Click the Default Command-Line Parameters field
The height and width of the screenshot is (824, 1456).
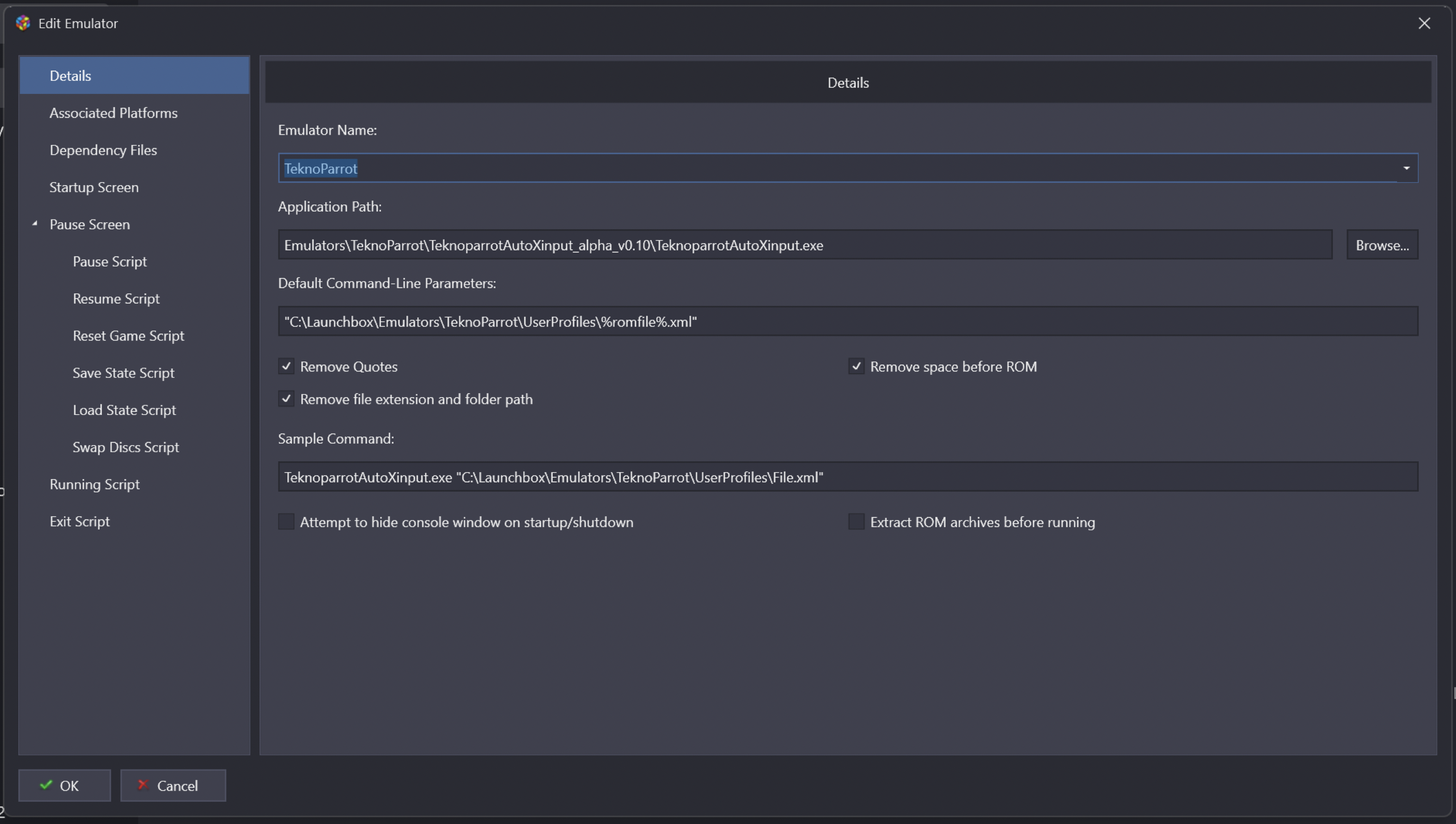click(x=848, y=321)
